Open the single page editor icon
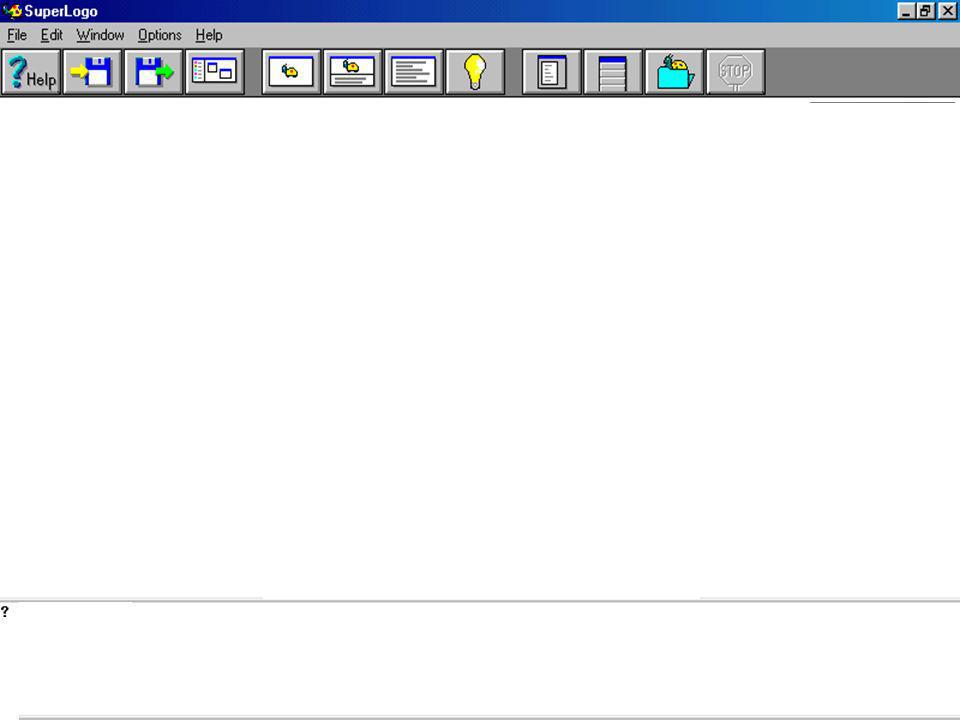 tap(552, 72)
